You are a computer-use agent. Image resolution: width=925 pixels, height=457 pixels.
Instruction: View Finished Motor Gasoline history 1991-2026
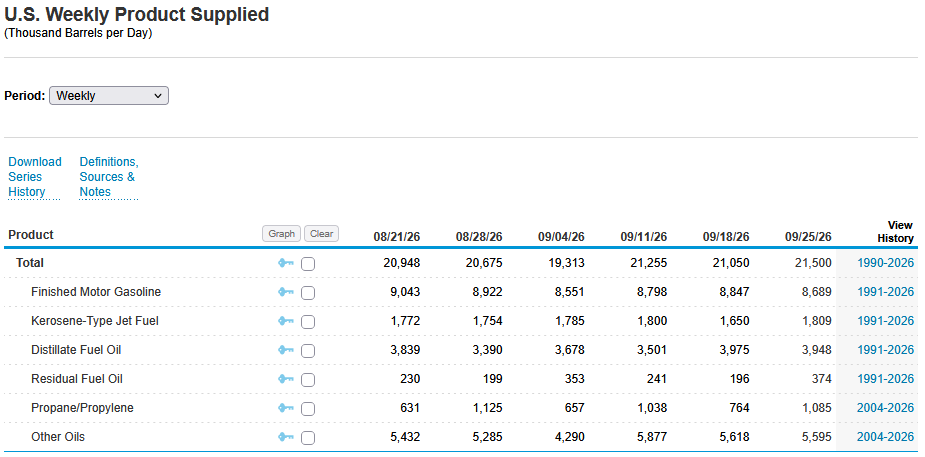[885, 292]
